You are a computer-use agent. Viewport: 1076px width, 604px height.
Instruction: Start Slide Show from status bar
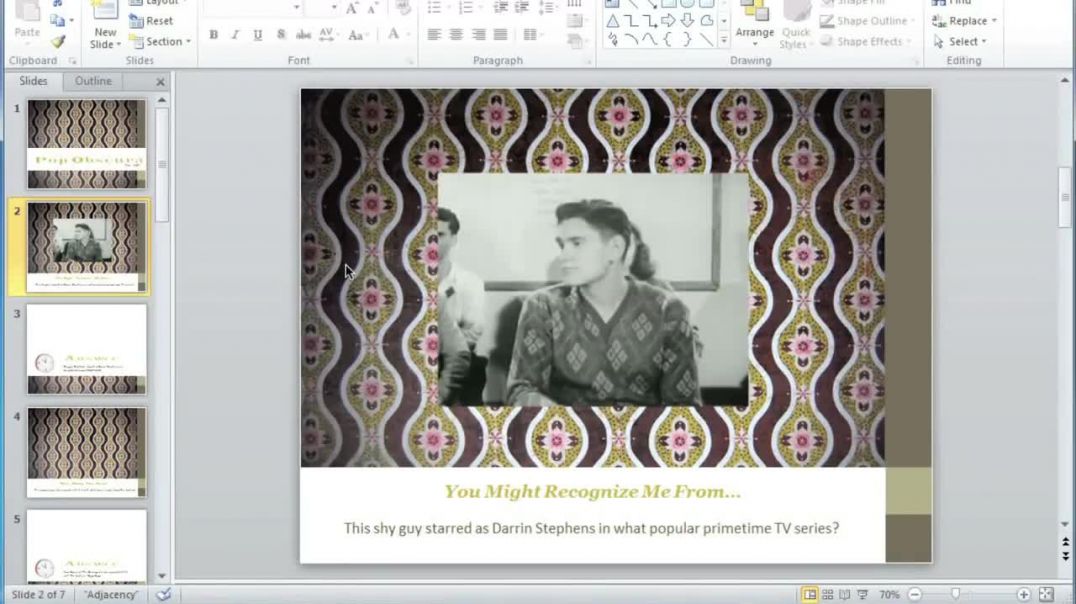point(863,594)
